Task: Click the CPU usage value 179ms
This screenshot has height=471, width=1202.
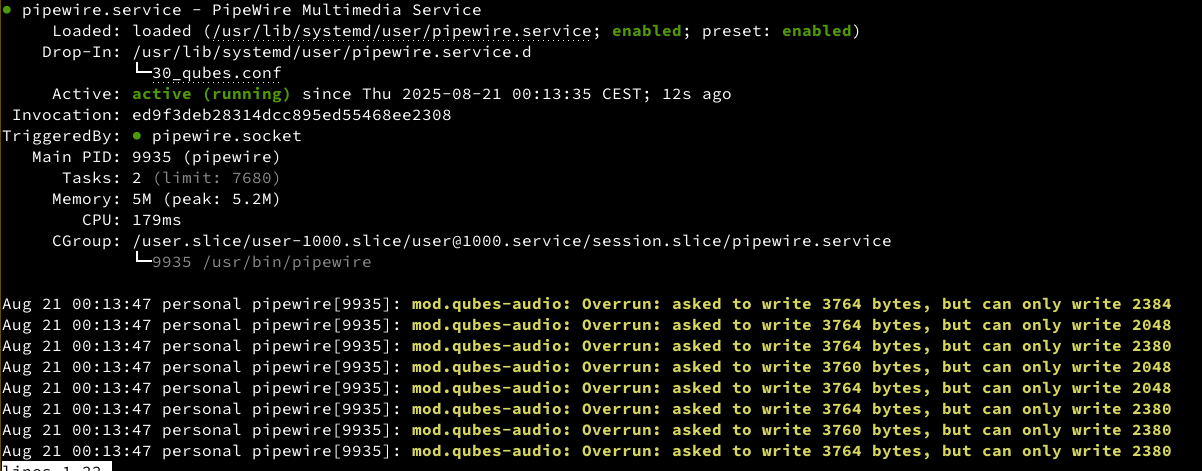Action: coord(157,220)
